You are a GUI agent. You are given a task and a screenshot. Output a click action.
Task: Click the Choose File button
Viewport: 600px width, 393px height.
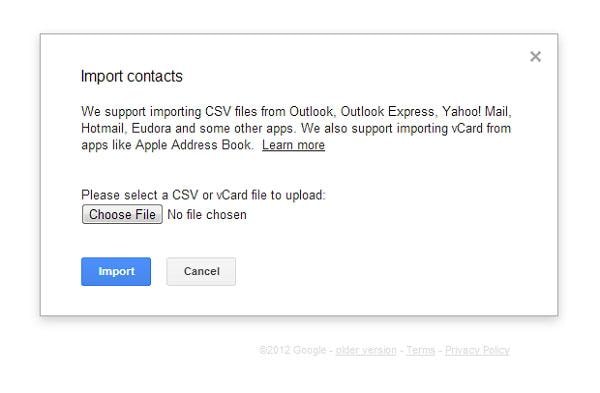pyautogui.click(x=122, y=214)
